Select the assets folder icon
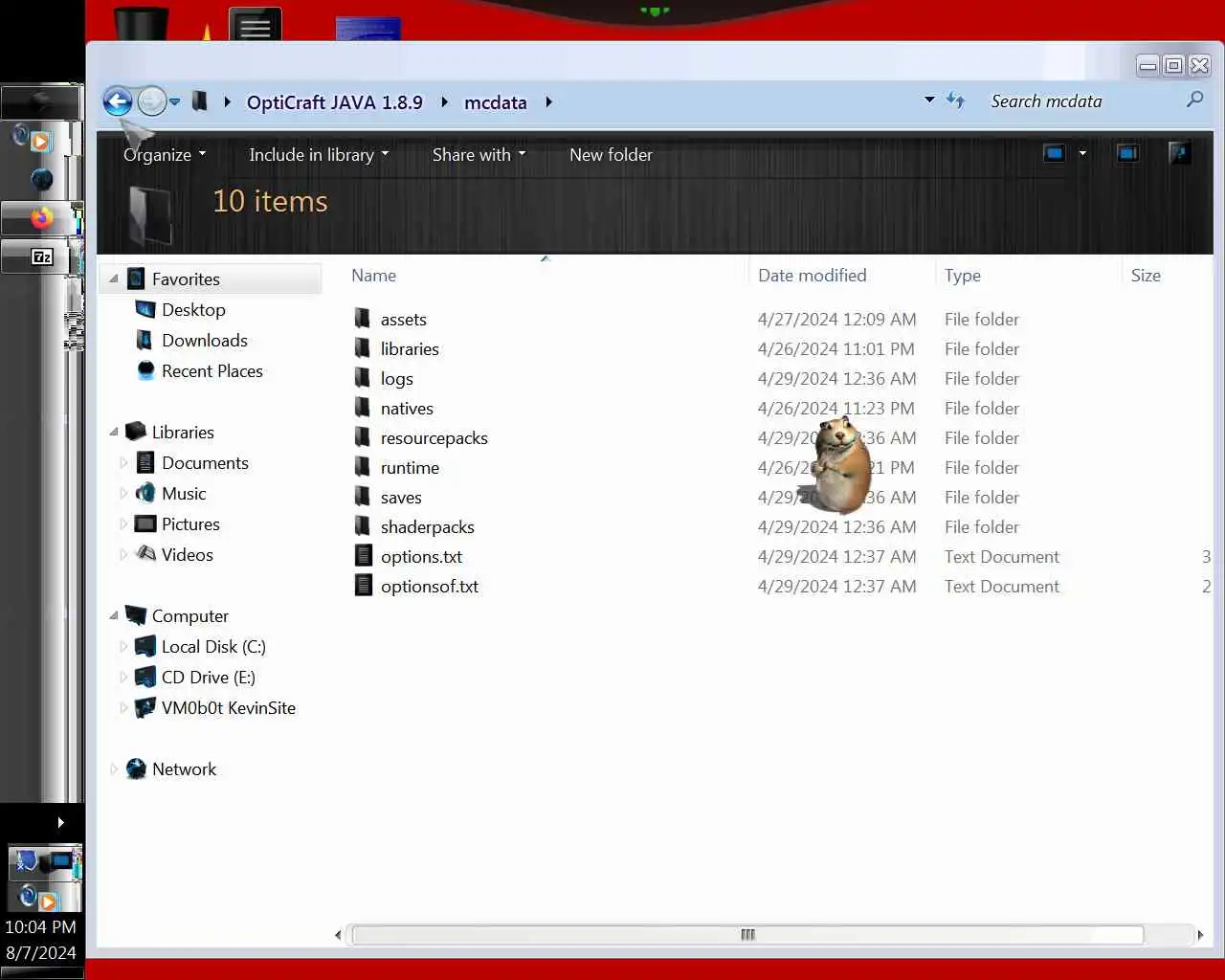Image resolution: width=1225 pixels, height=980 pixels. [x=363, y=319]
